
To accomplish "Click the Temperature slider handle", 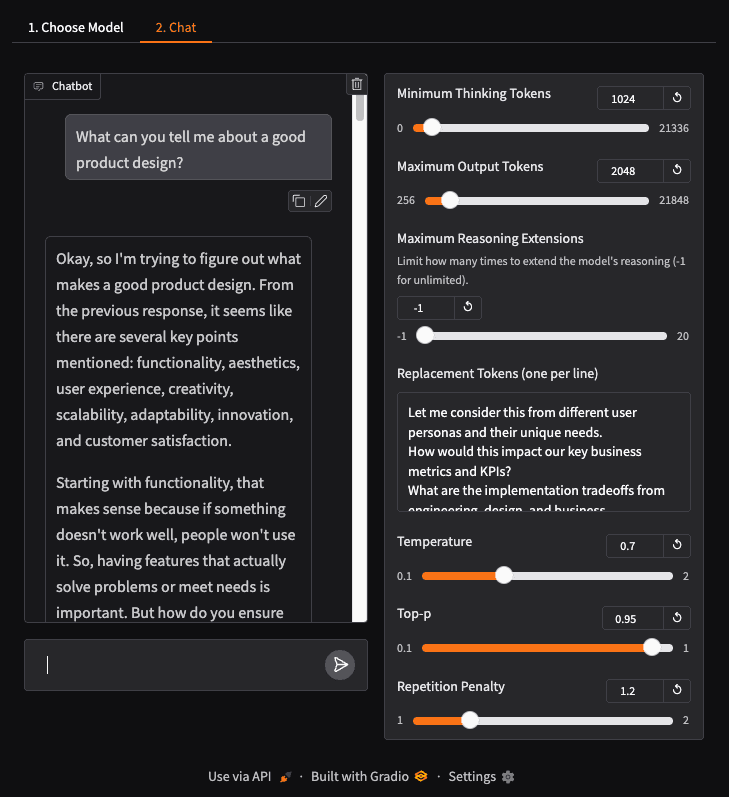I will pyautogui.click(x=504, y=575).
